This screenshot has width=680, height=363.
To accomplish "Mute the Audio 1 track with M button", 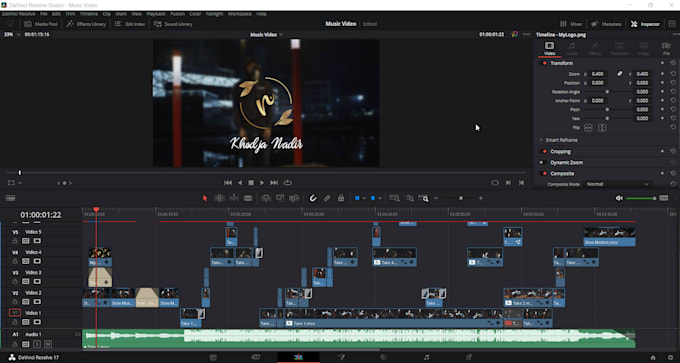I will tap(48, 344).
